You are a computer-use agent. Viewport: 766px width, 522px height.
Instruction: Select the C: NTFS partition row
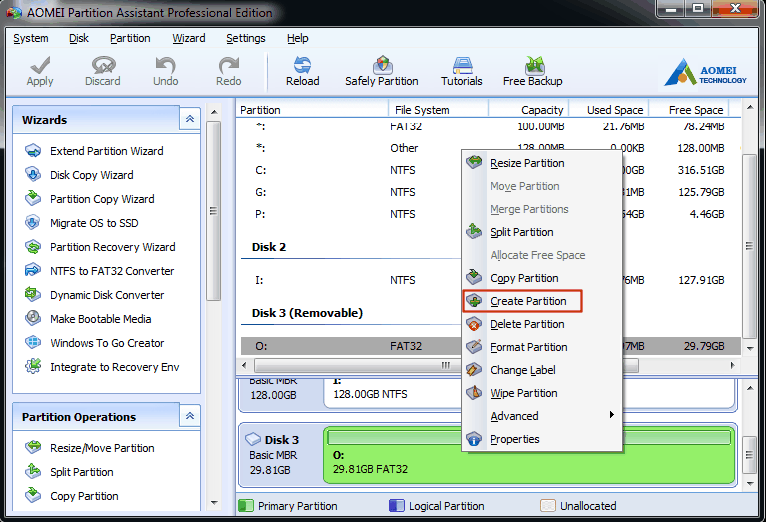[x=490, y=170]
